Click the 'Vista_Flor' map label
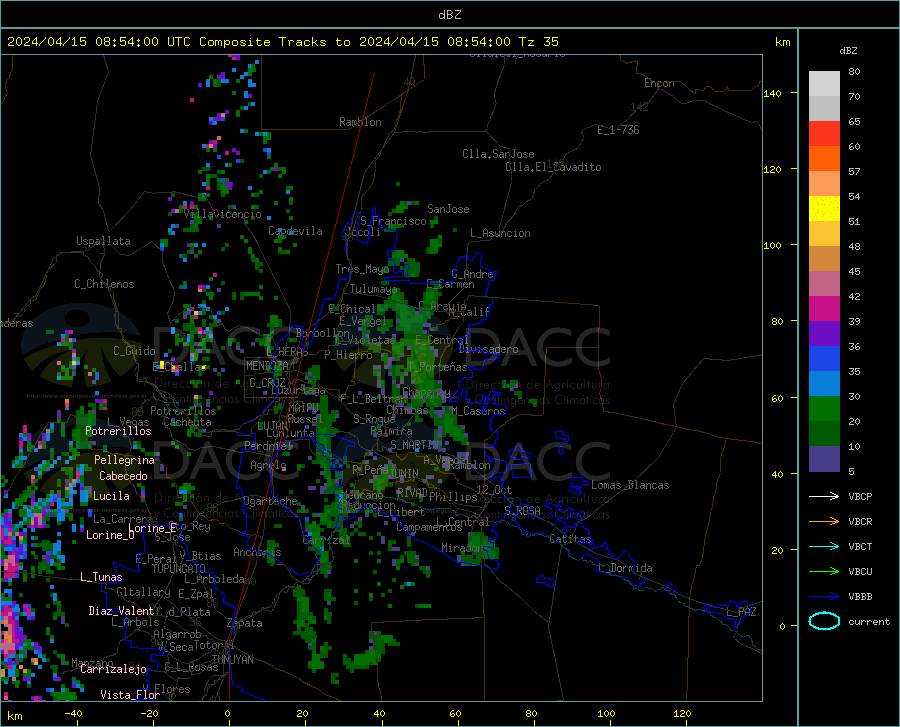 click(x=130, y=695)
